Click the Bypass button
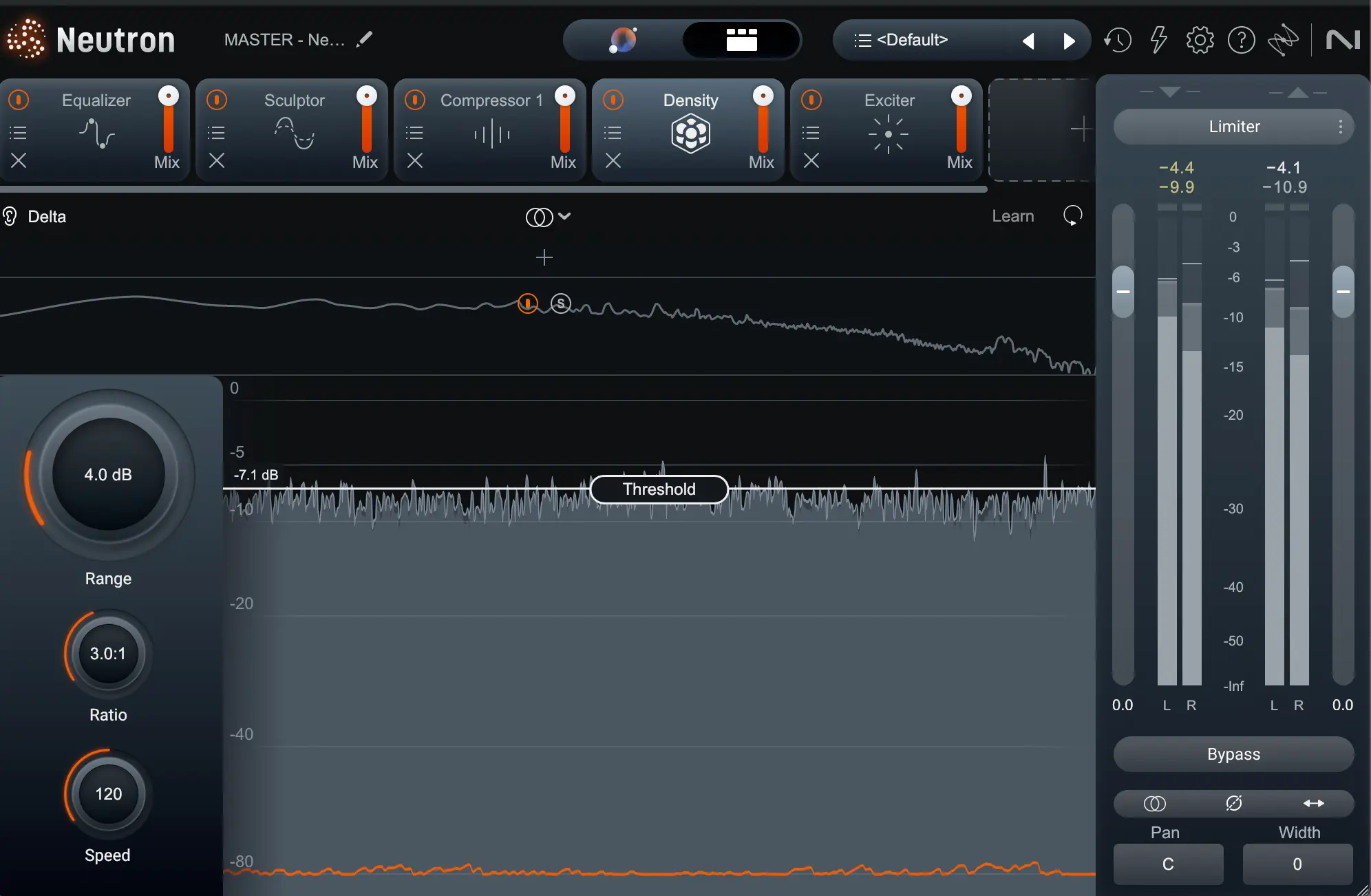The height and width of the screenshot is (896, 1371). pyautogui.click(x=1233, y=754)
